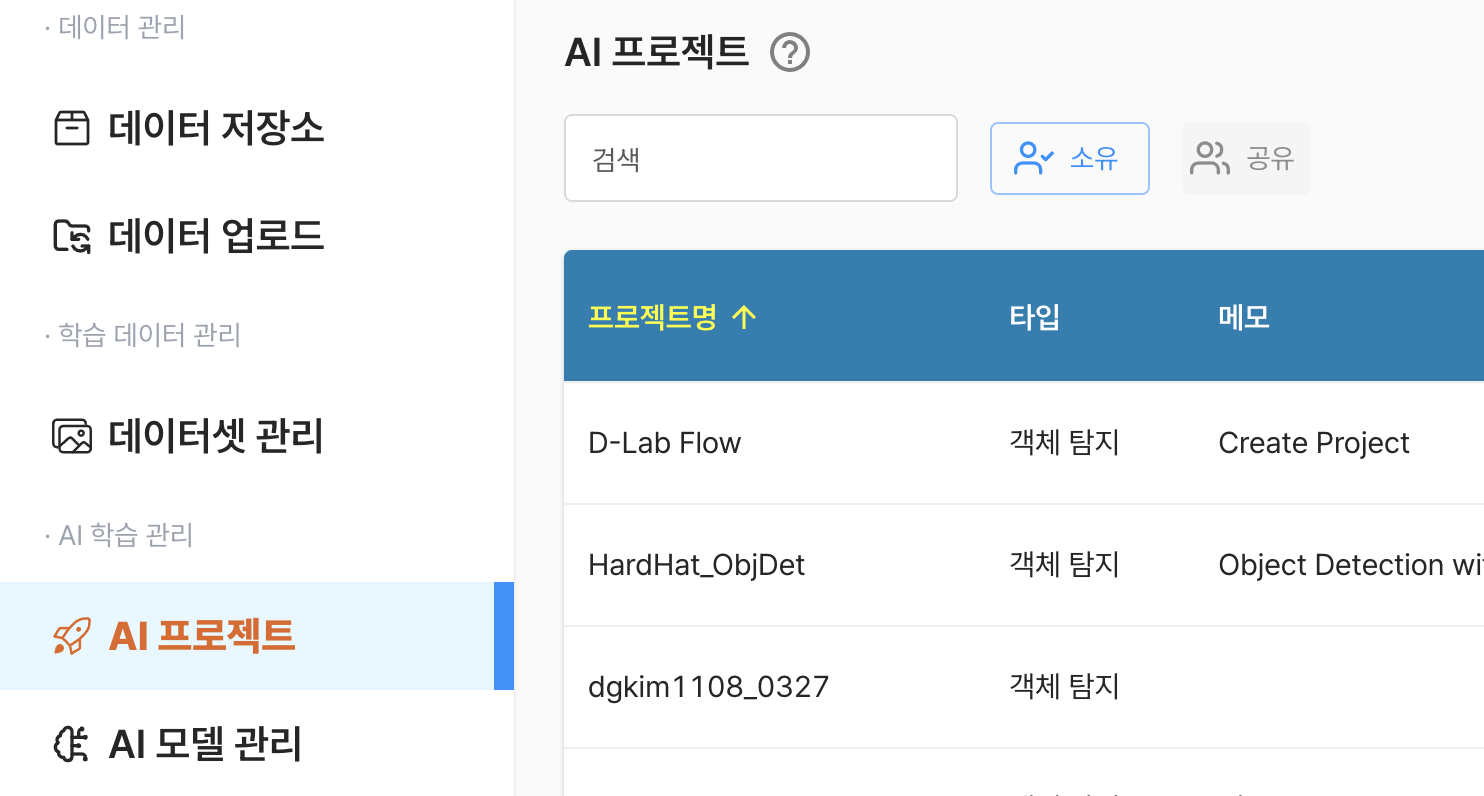Click the ascending sort arrow icon
This screenshot has height=796, width=1484.
pyautogui.click(x=743, y=317)
